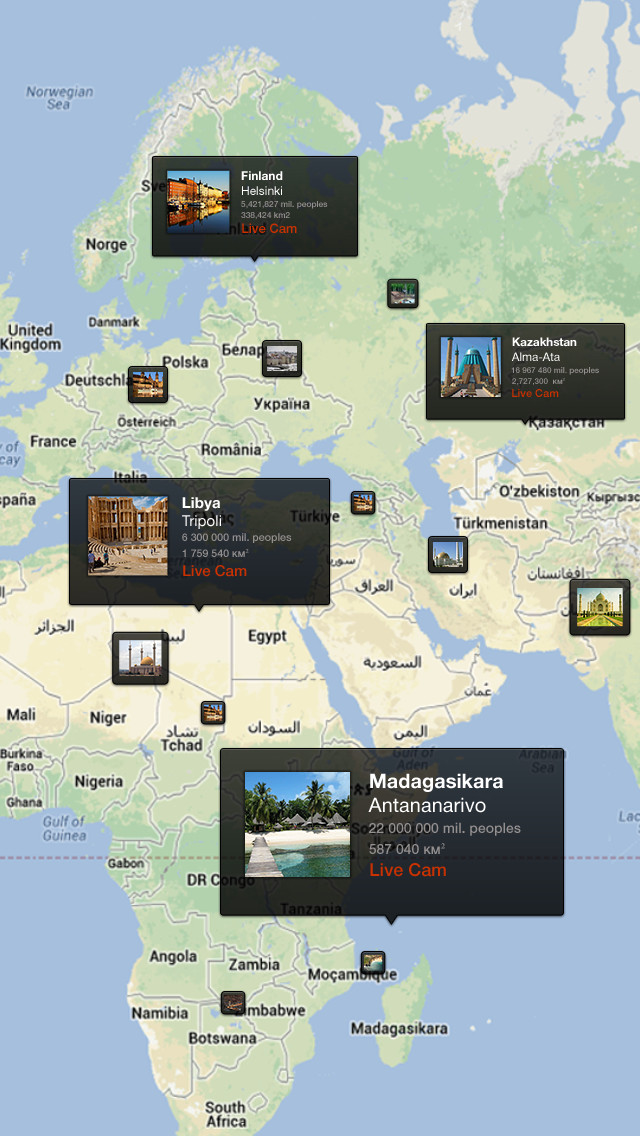Click '6 300 000 mil. peoples' text
This screenshot has height=1136, width=640.
click(x=236, y=538)
